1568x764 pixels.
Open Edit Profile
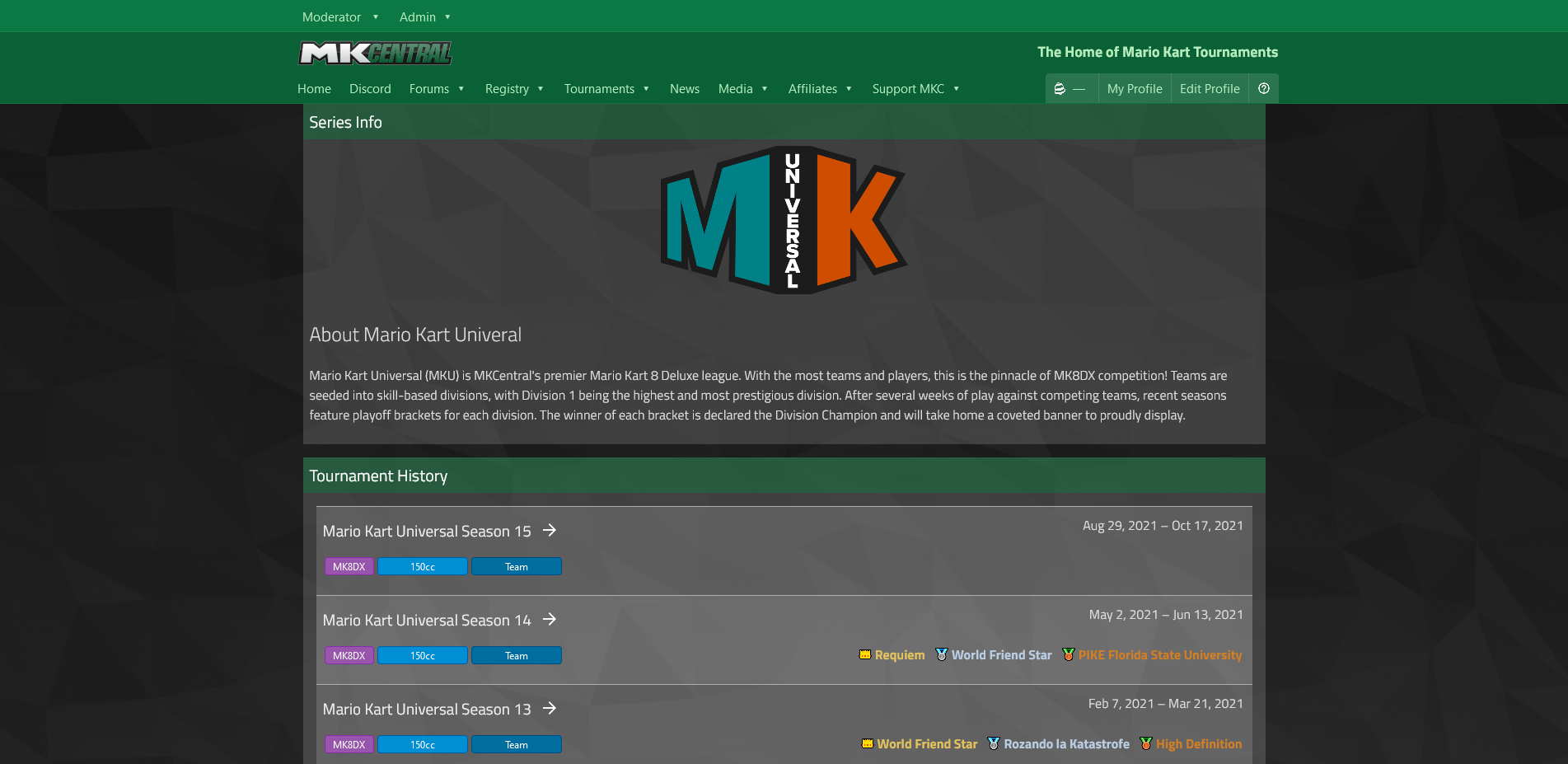pyautogui.click(x=1210, y=89)
